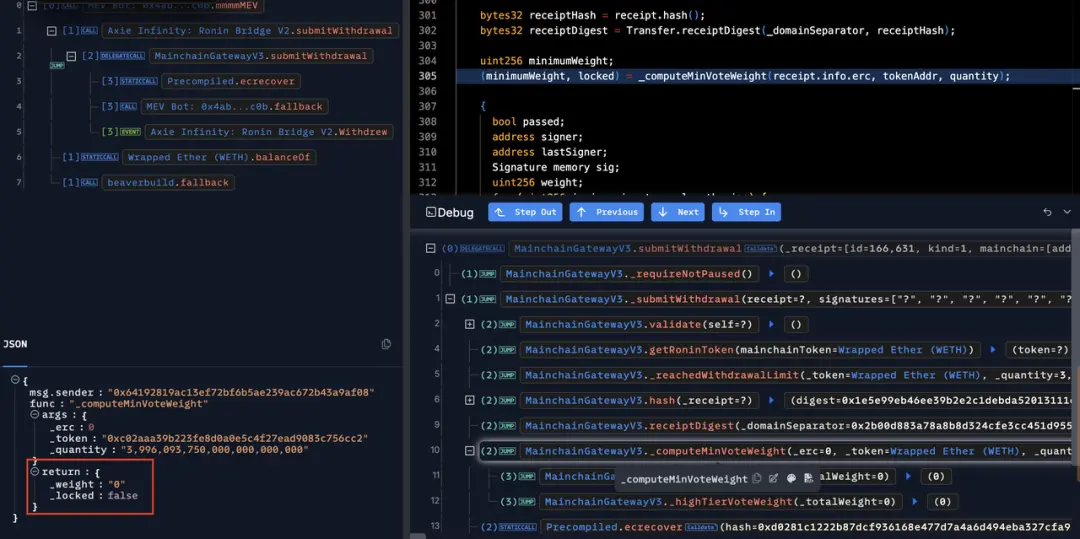
Task: Expand the MainchainGatewayV3.validate trace row
Action: pyautogui.click(x=470, y=324)
